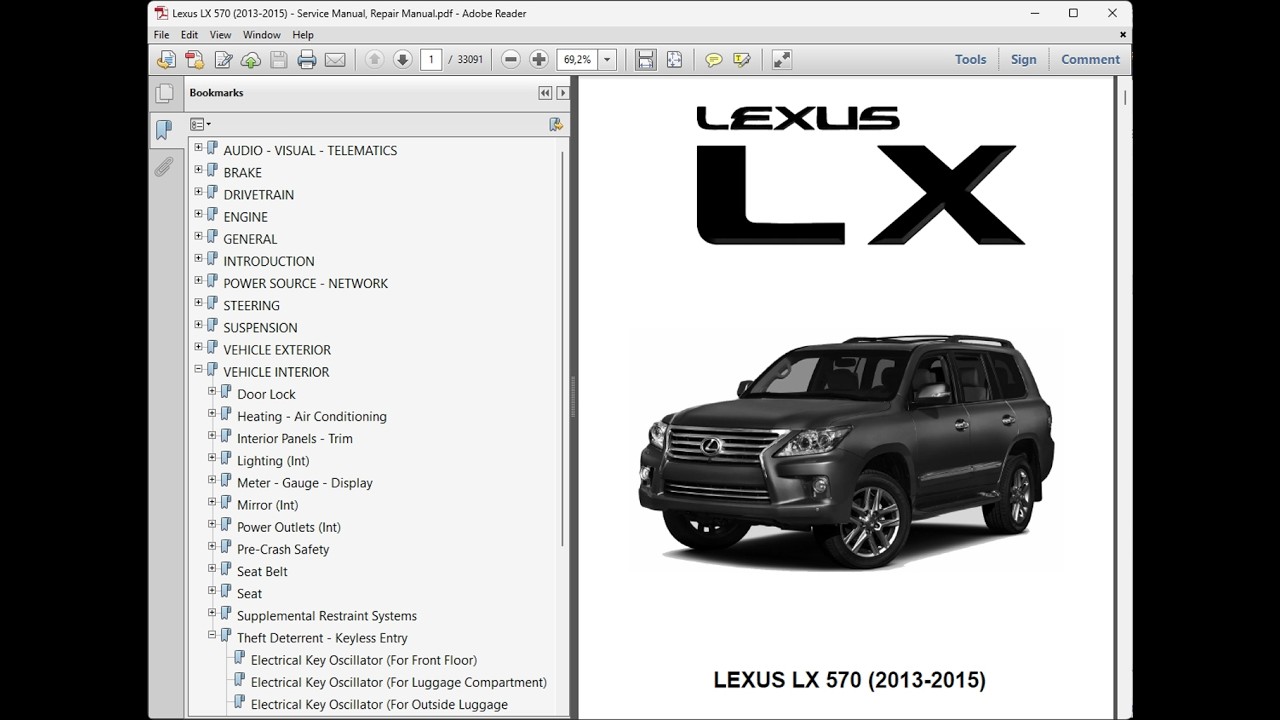1280x720 pixels.
Task: Open the Sign pane
Action: 1023,59
